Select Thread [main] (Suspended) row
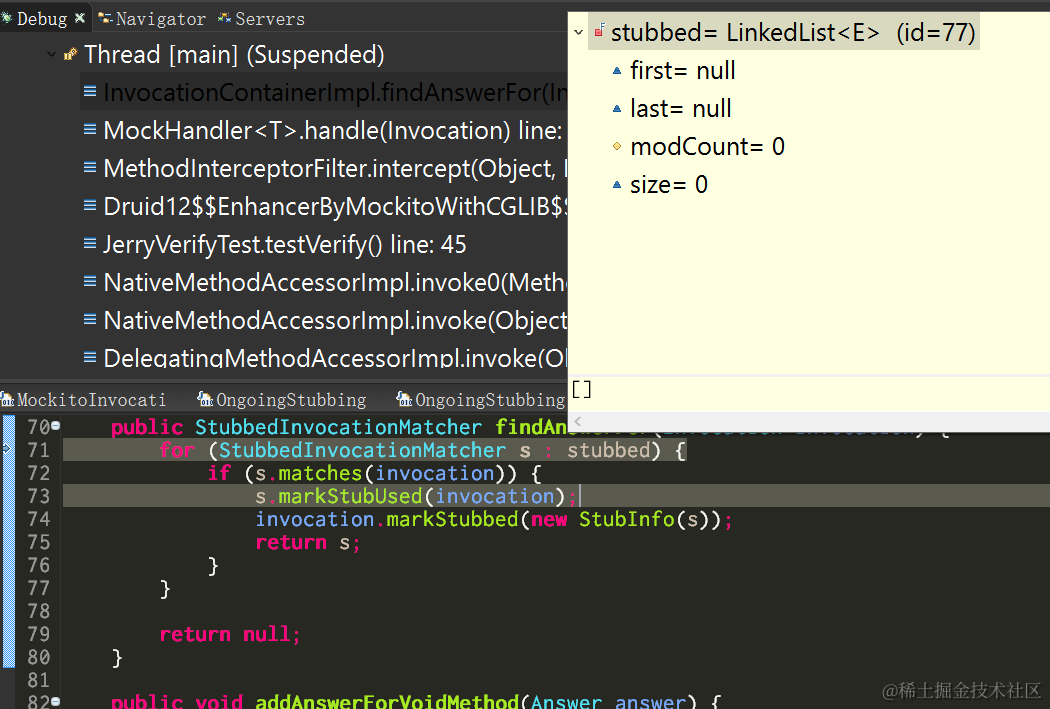Screen dimensions: 1050x709 click(234, 54)
